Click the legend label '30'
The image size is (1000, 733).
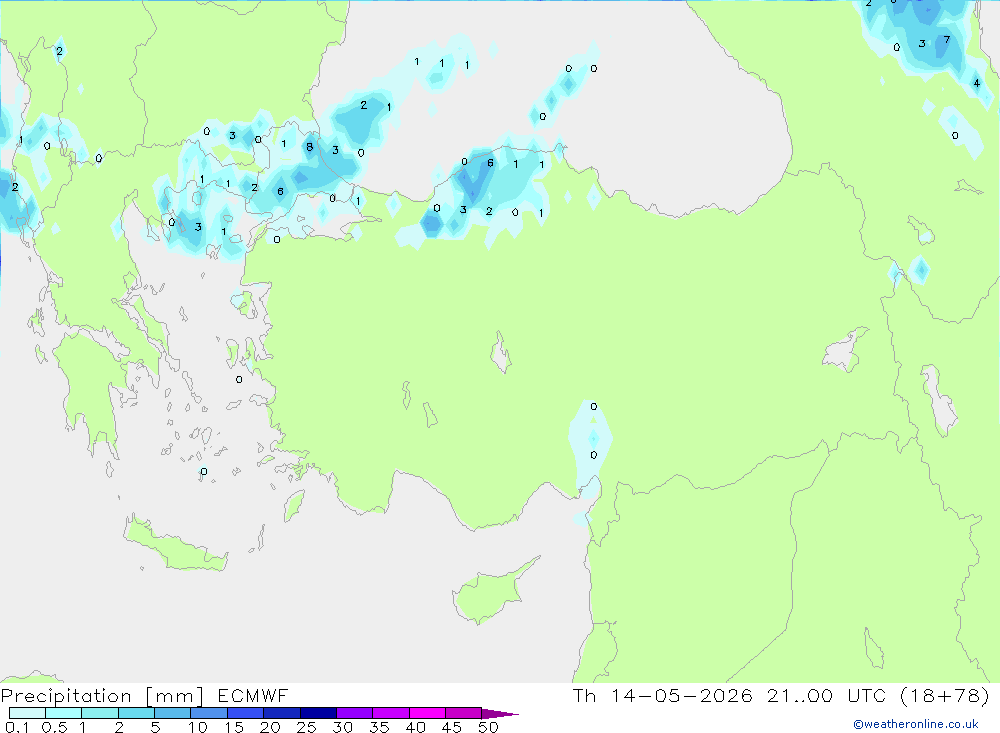coord(342,727)
